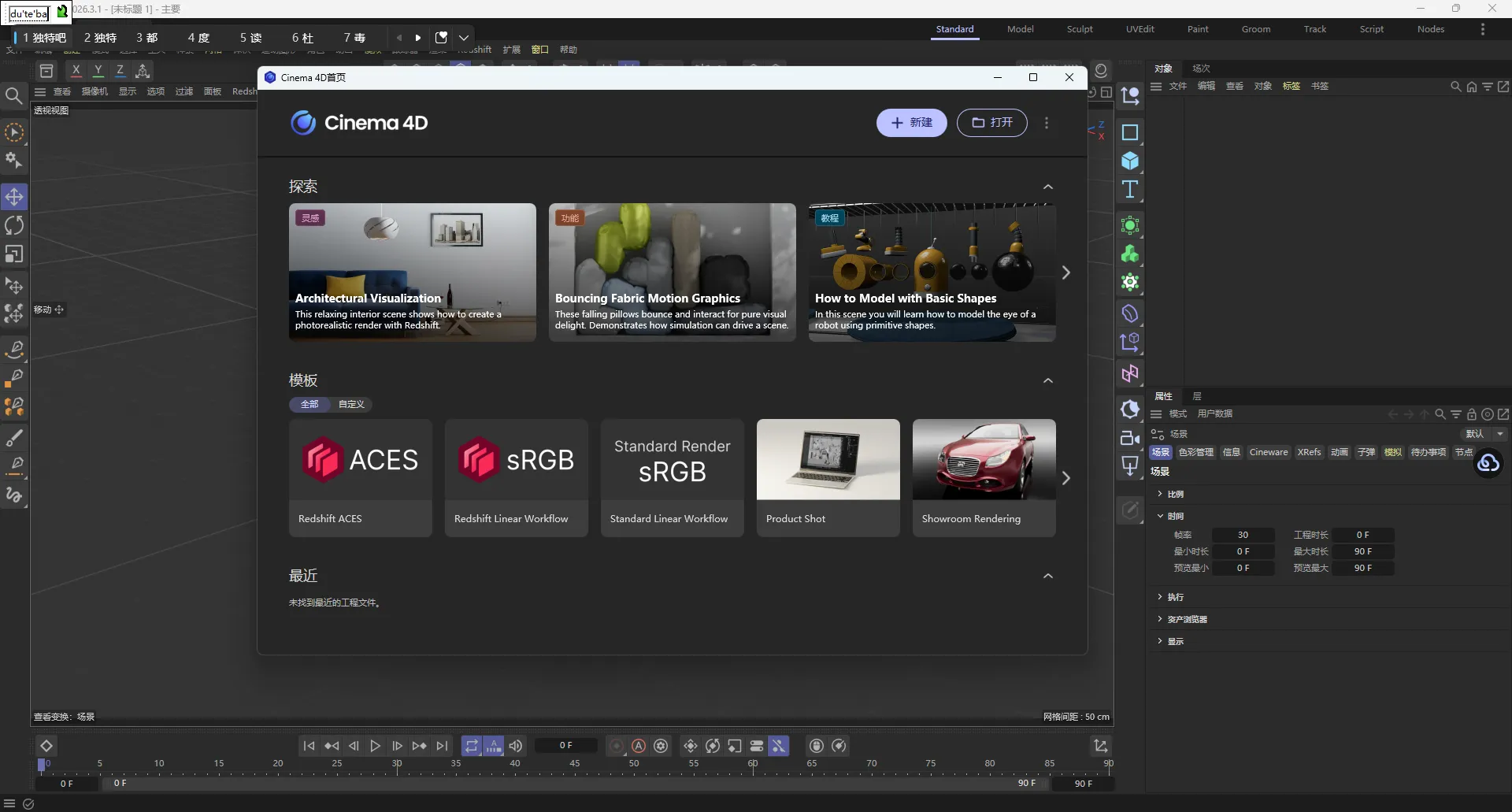Activate the live selection tool
1512x812 pixels.
(x=14, y=132)
